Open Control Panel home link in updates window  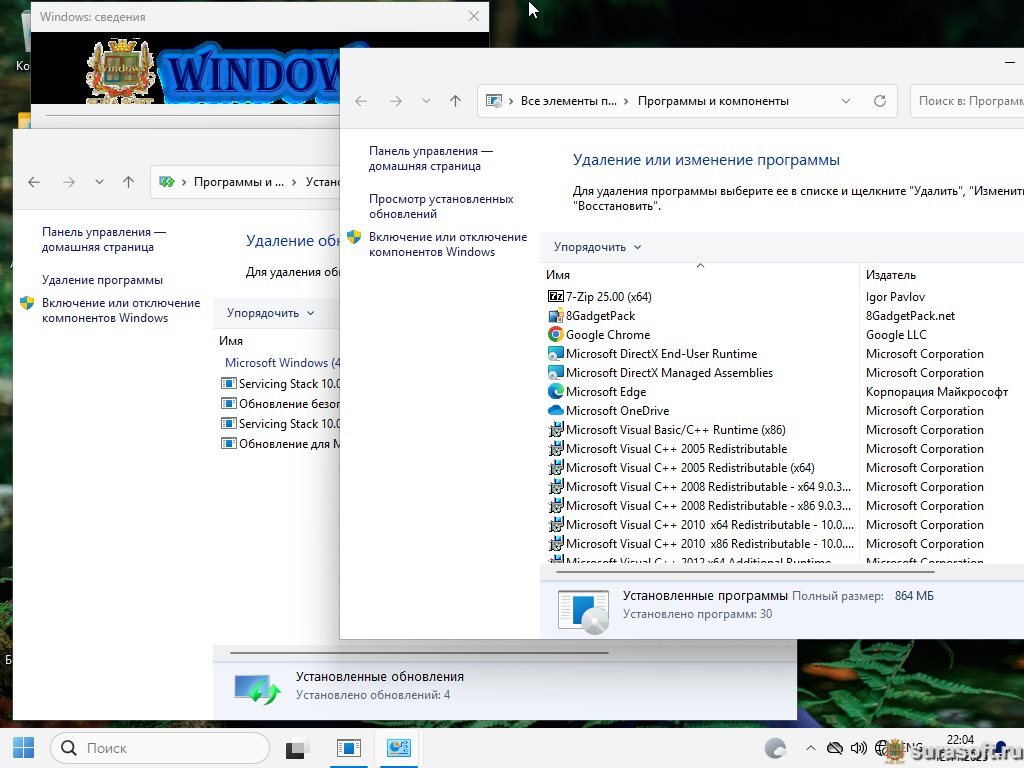coord(103,239)
